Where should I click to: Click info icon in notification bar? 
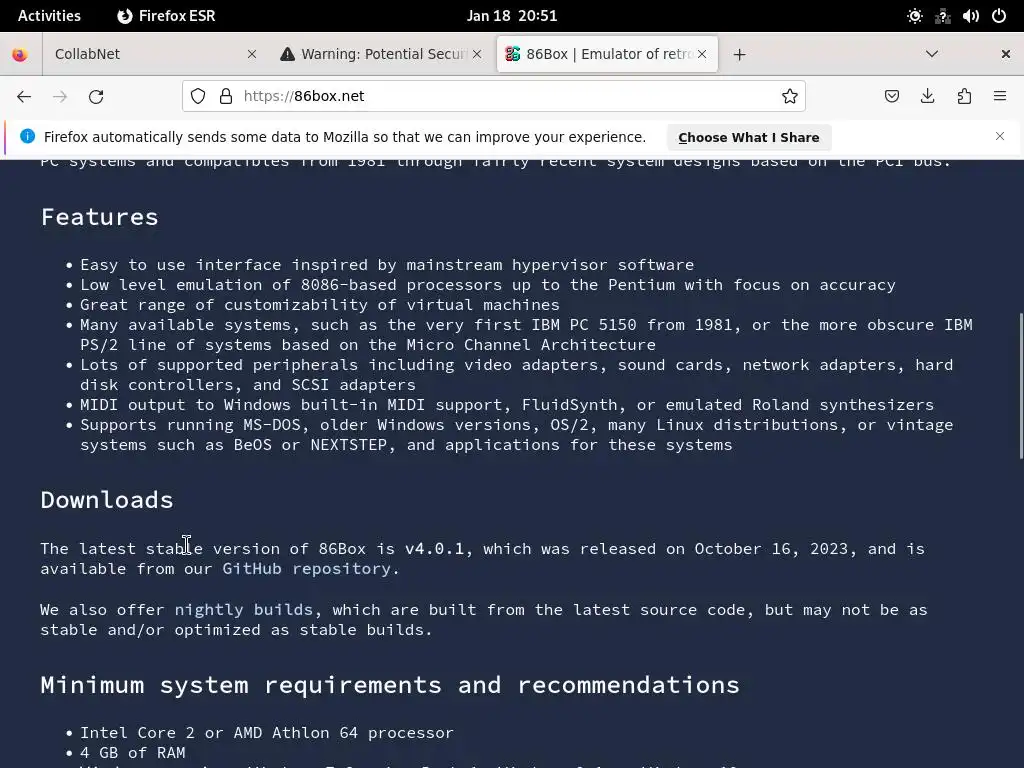[27, 136]
